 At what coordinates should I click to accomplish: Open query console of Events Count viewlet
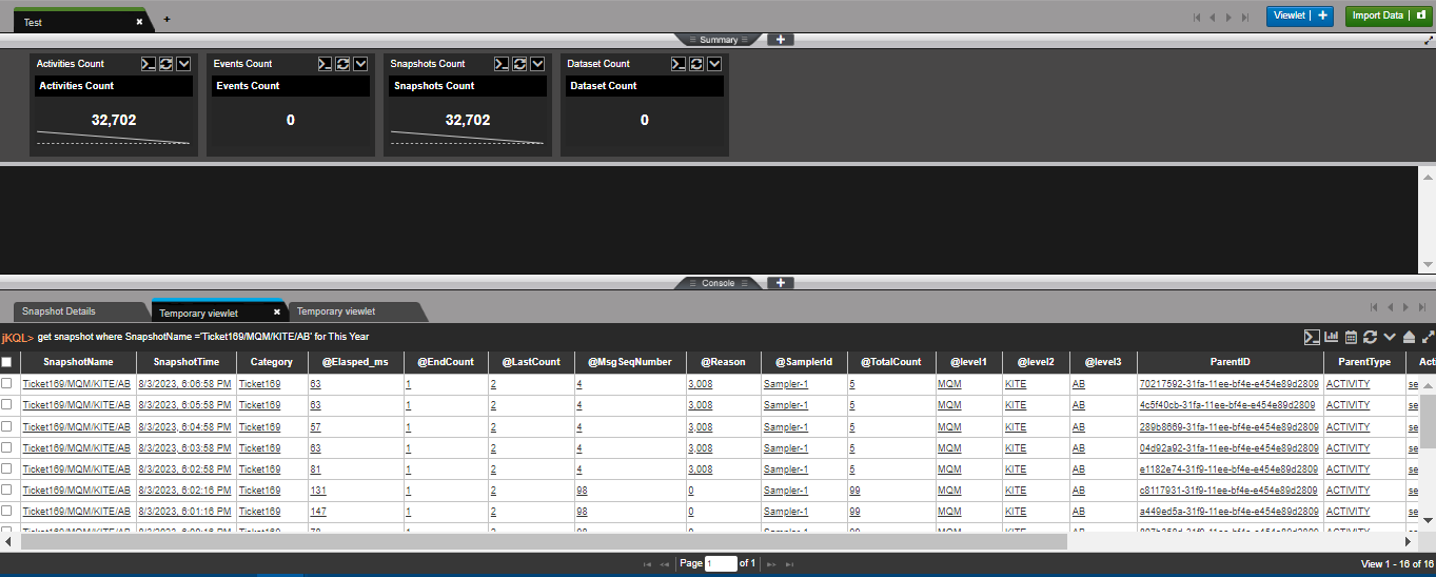tap(325, 63)
